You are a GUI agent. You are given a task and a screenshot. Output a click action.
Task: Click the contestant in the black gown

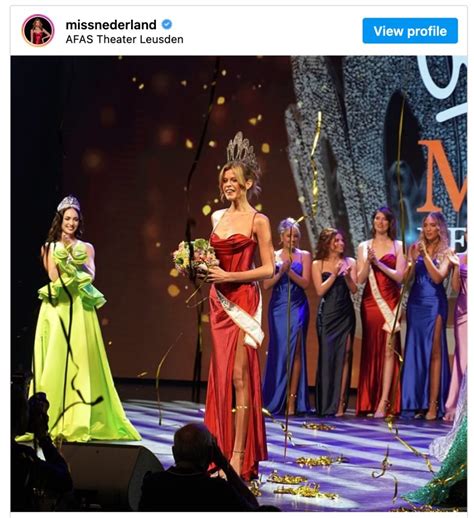click(x=334, y=322)
